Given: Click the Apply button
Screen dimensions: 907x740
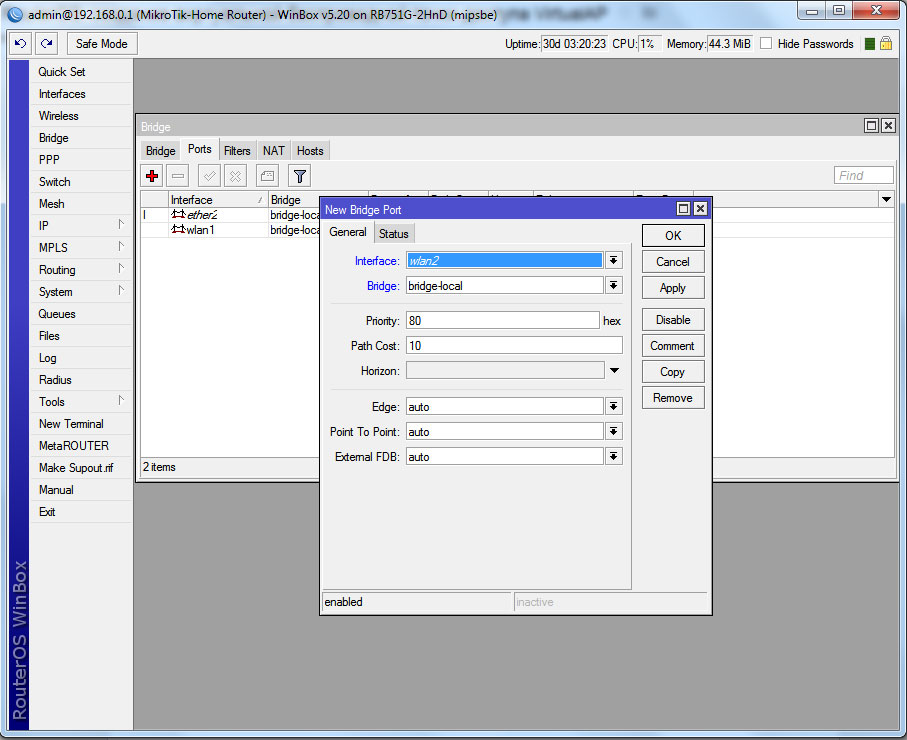Looking at the screenshot, I should 672,288.
